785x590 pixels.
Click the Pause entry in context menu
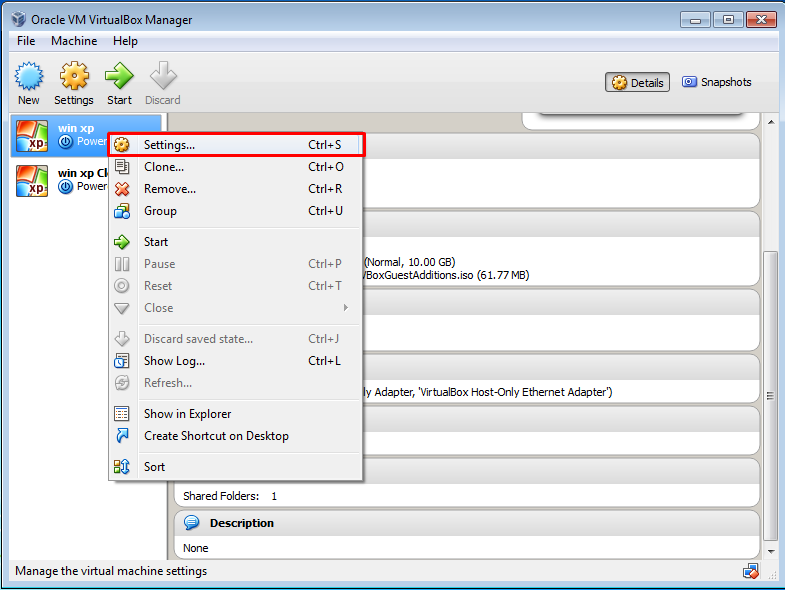pos(235,264)
